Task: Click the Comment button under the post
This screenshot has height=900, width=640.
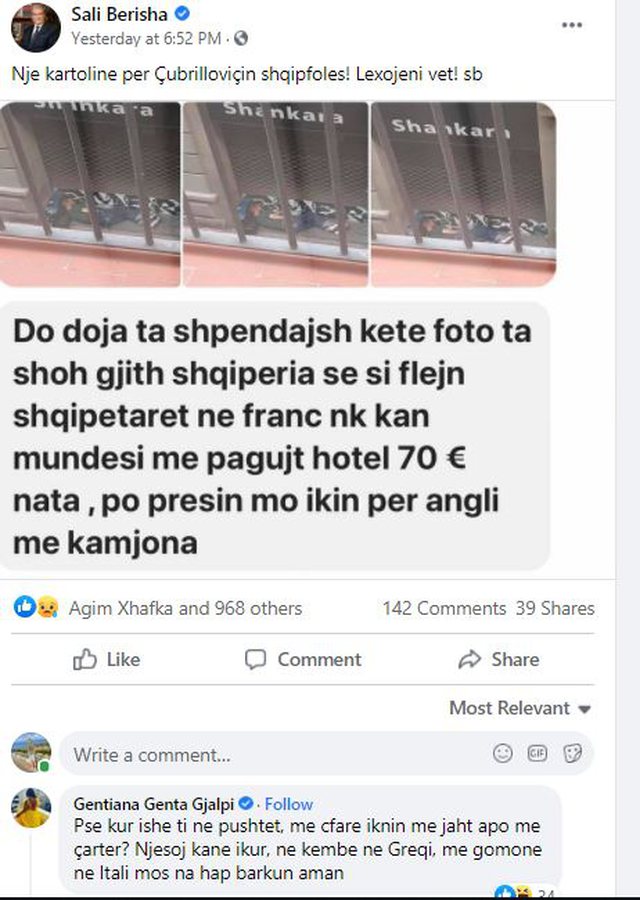Action: [x=303, y=660]
